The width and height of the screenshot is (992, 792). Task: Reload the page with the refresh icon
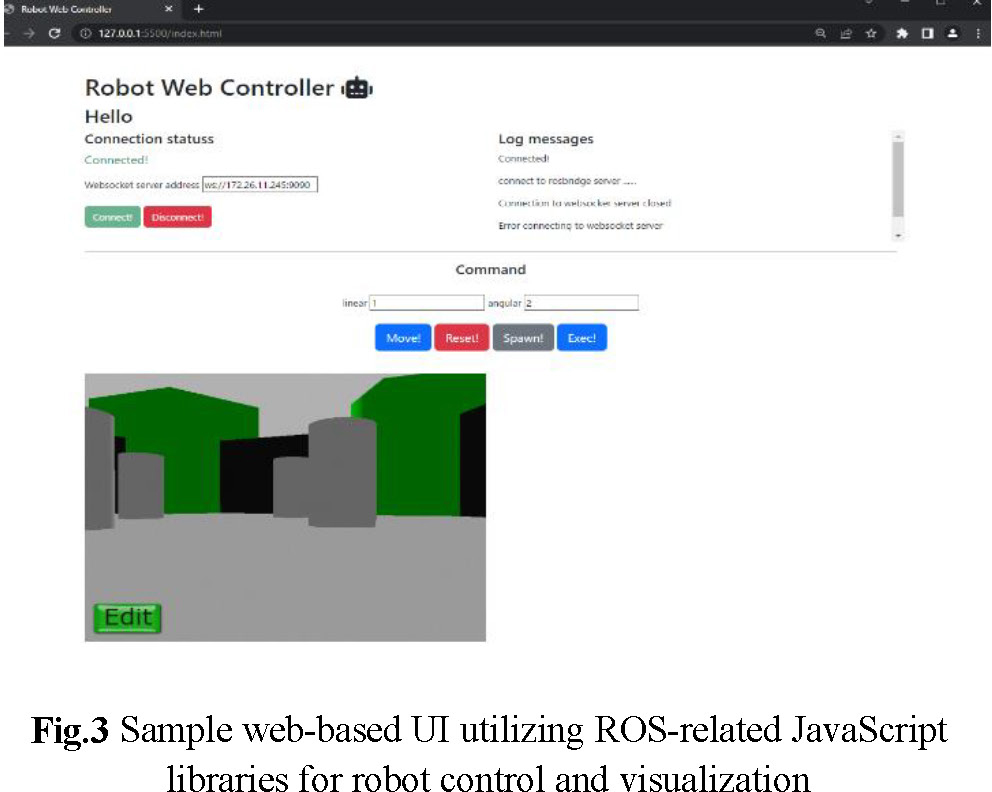pyautogui.click(x=55, y=33)
